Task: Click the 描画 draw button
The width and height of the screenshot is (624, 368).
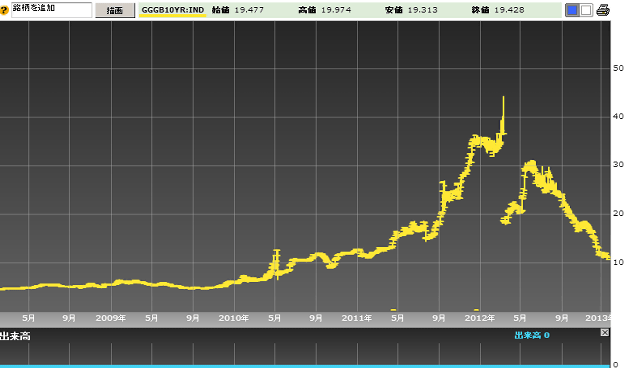Action: (115, 10)
